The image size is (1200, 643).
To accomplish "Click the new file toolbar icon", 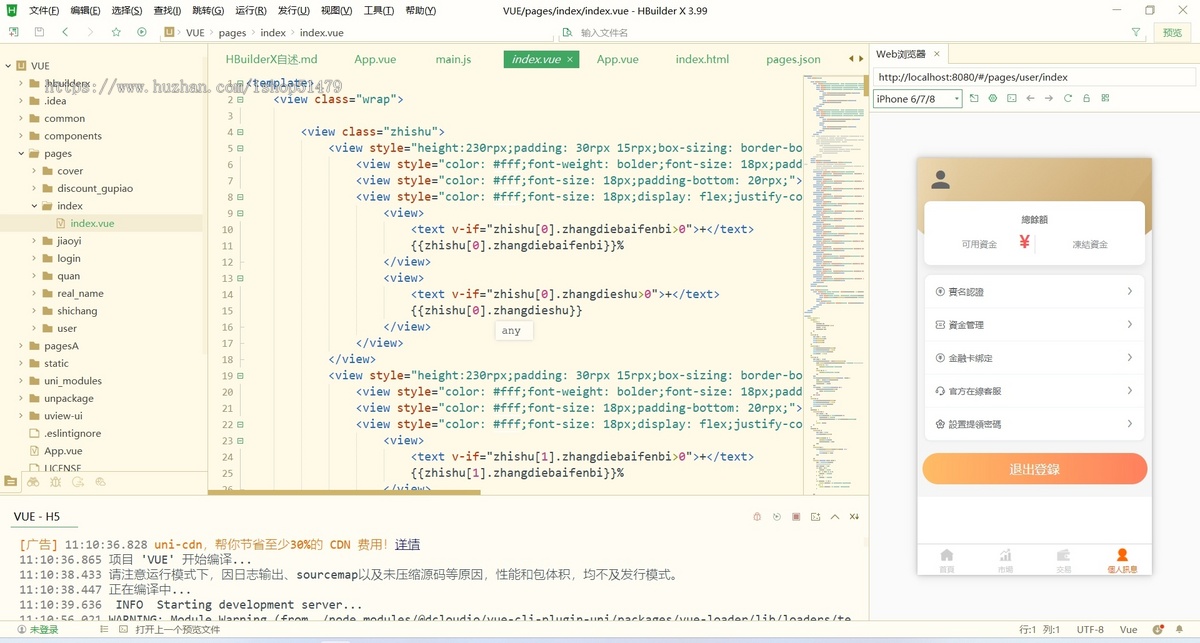I will (x=13, y=32).
